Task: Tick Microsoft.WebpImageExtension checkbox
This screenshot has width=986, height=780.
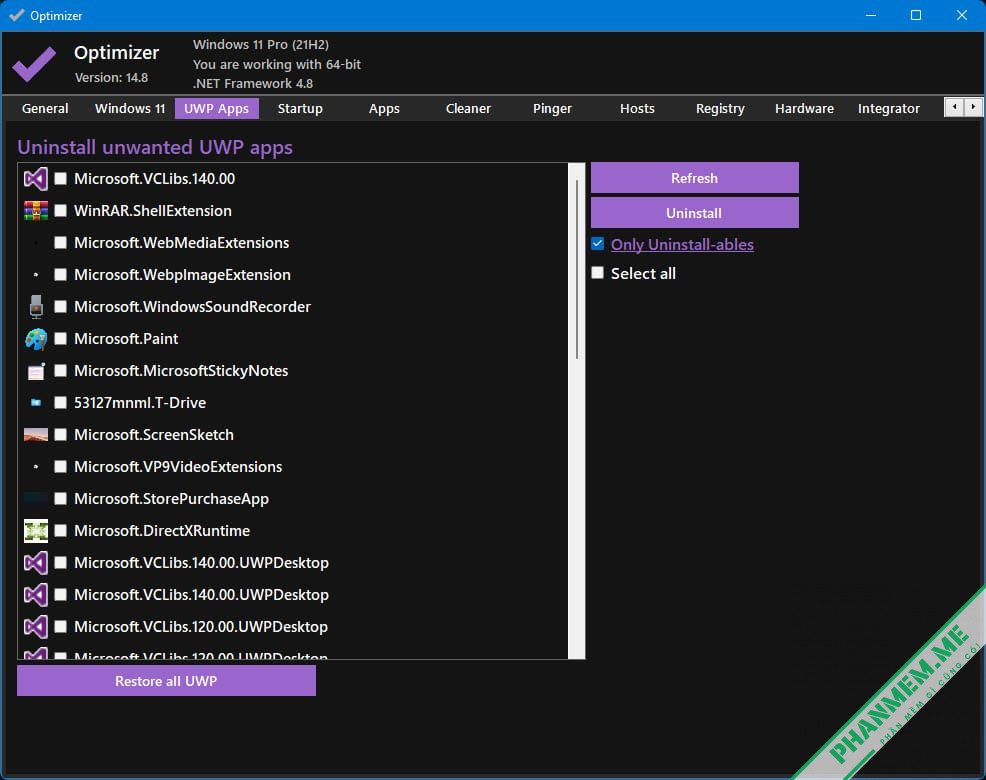Action: (60, 275)
